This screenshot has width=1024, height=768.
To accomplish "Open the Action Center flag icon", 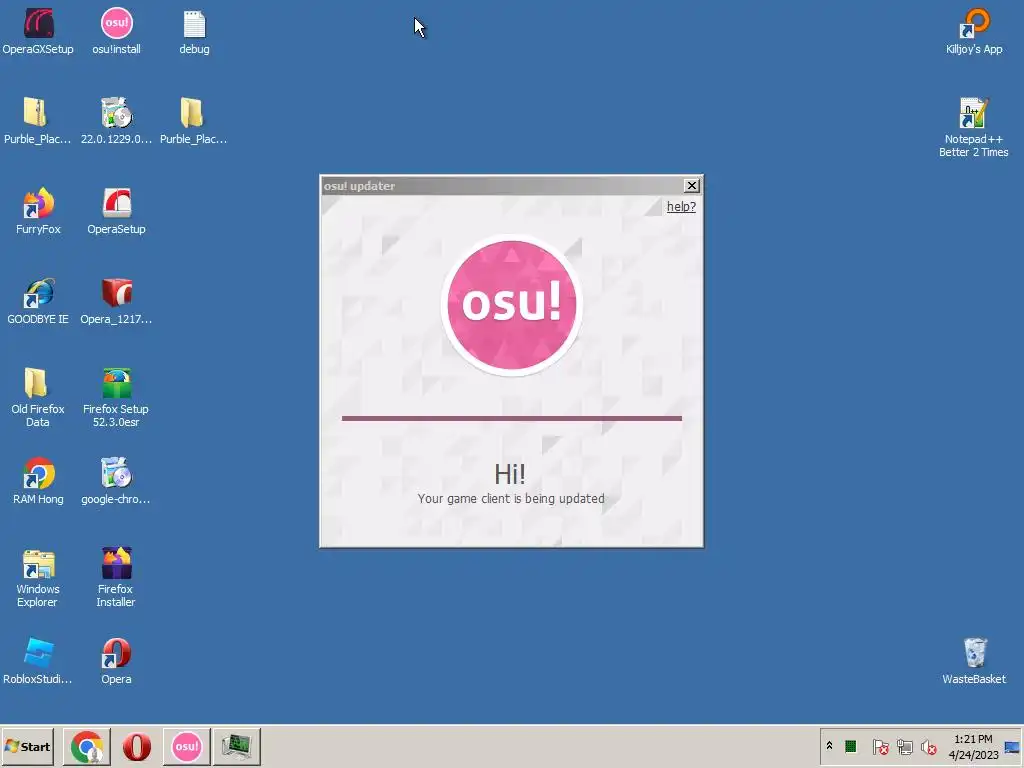I will coord(880,746).
